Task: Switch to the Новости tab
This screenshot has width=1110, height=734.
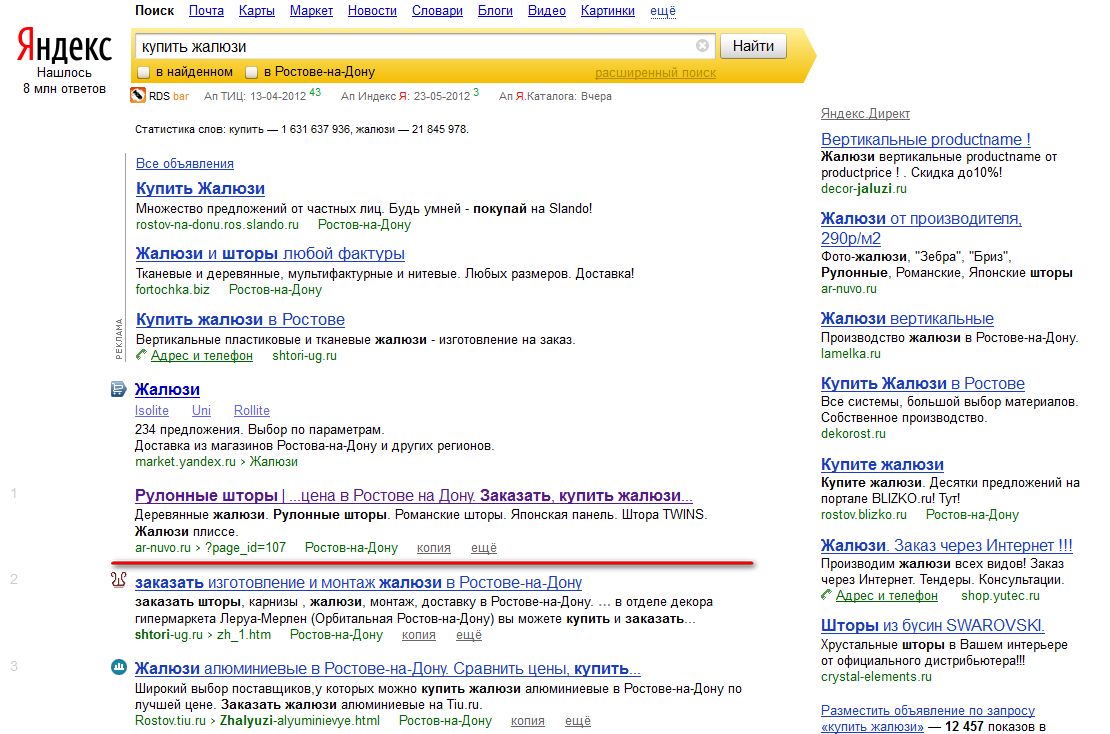Action: point(372,11)
